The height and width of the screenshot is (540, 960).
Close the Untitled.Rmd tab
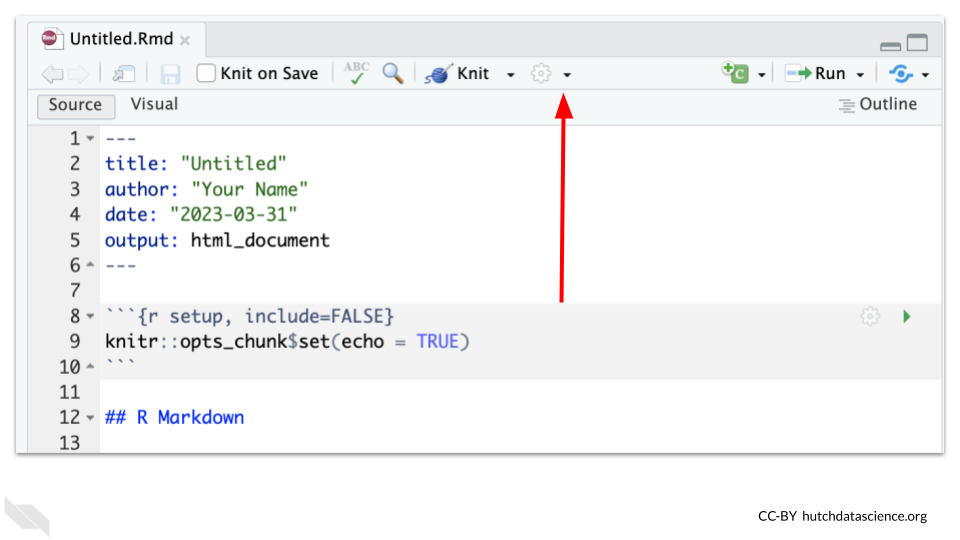point(185,40)
